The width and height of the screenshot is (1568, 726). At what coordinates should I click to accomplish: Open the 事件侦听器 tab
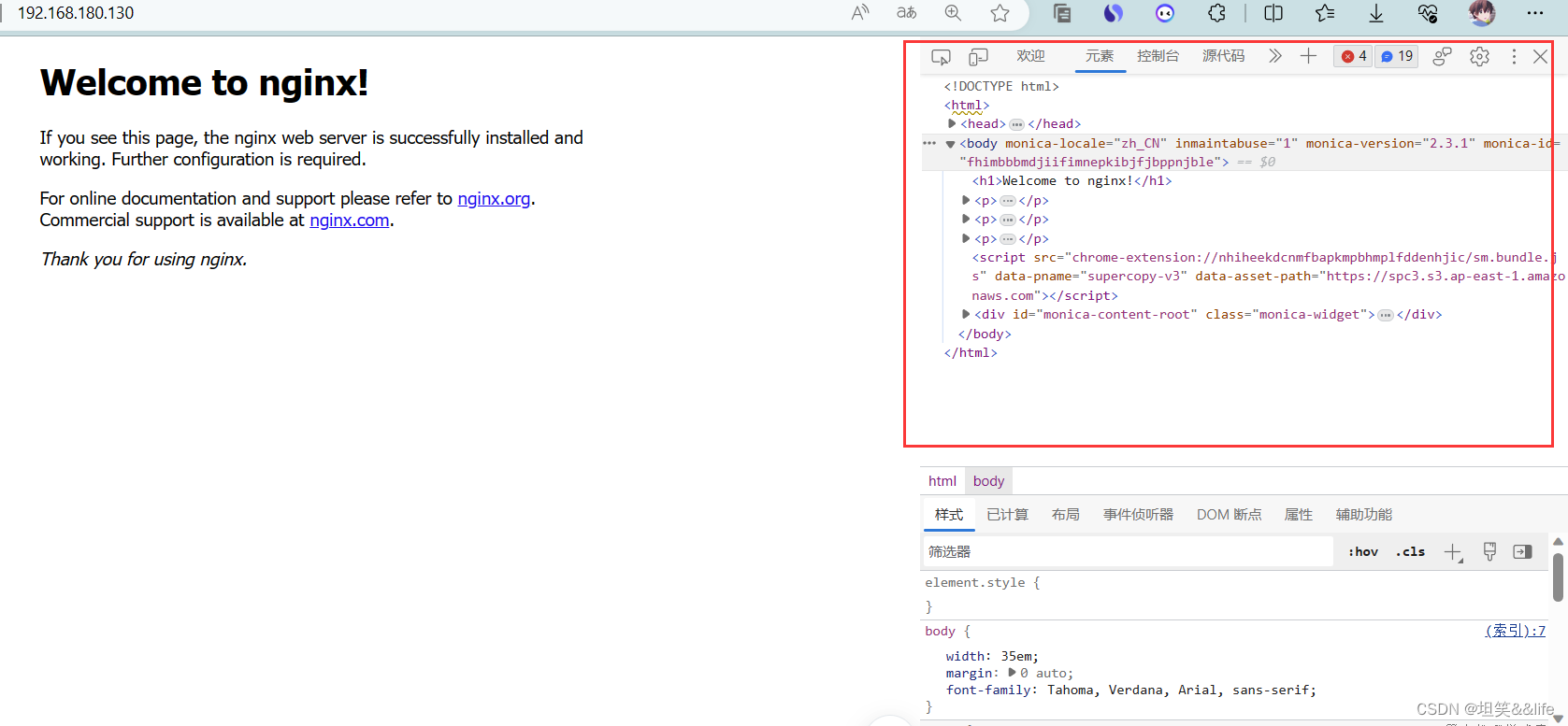(x=1138, y=515)
